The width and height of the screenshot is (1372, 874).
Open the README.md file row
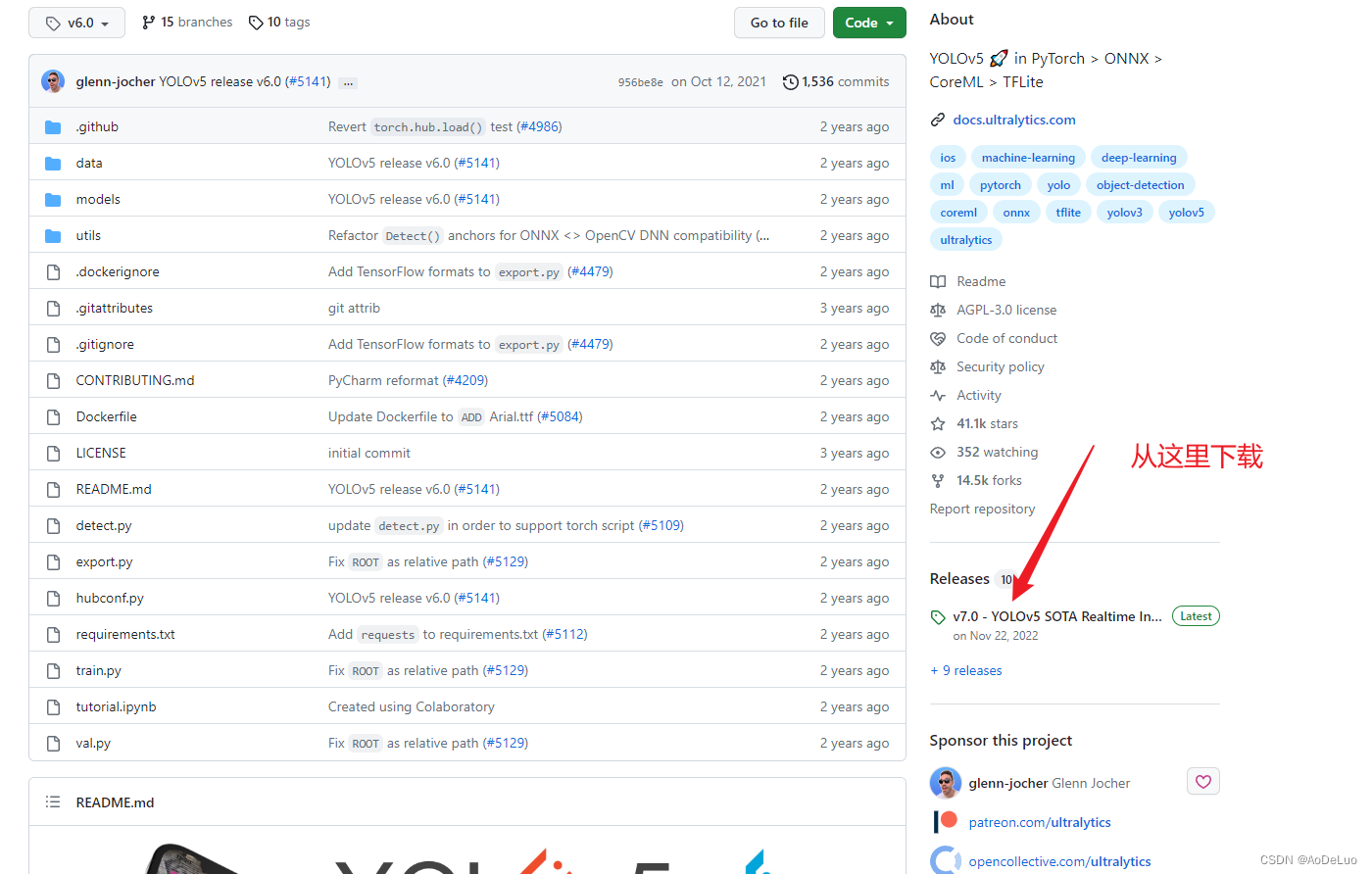coord(467,489)
